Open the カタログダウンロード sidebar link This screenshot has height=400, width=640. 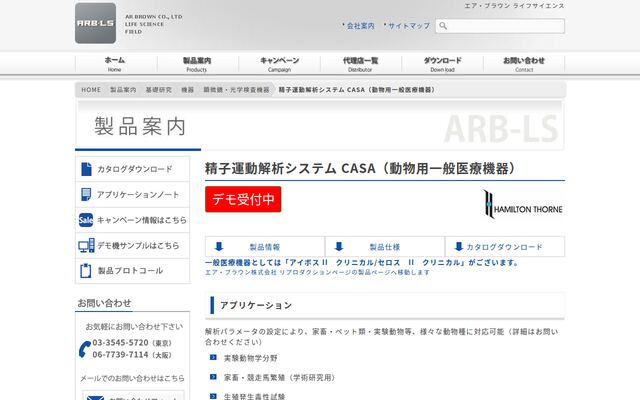pyautogui.click(x=133, y=169)
